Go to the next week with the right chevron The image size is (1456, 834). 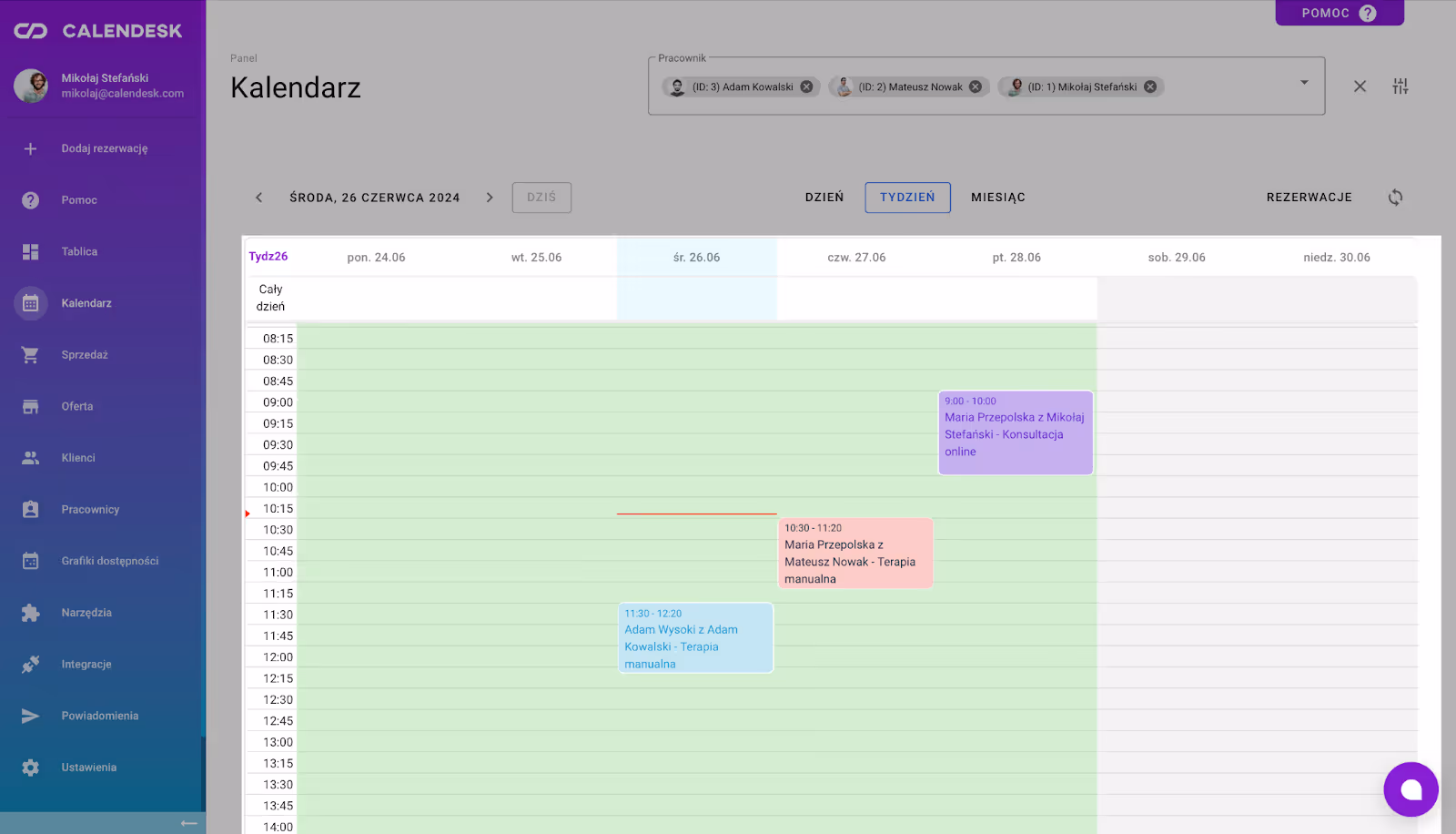[490, 198]
